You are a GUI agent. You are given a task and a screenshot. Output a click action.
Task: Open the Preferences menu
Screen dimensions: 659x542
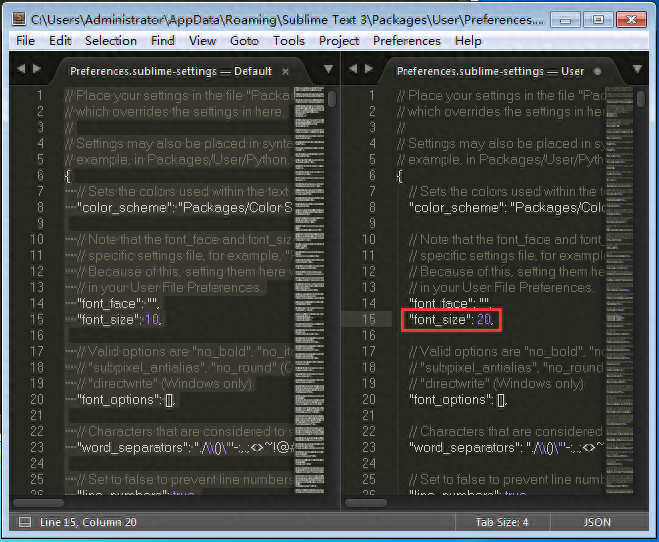coord(407,41)
